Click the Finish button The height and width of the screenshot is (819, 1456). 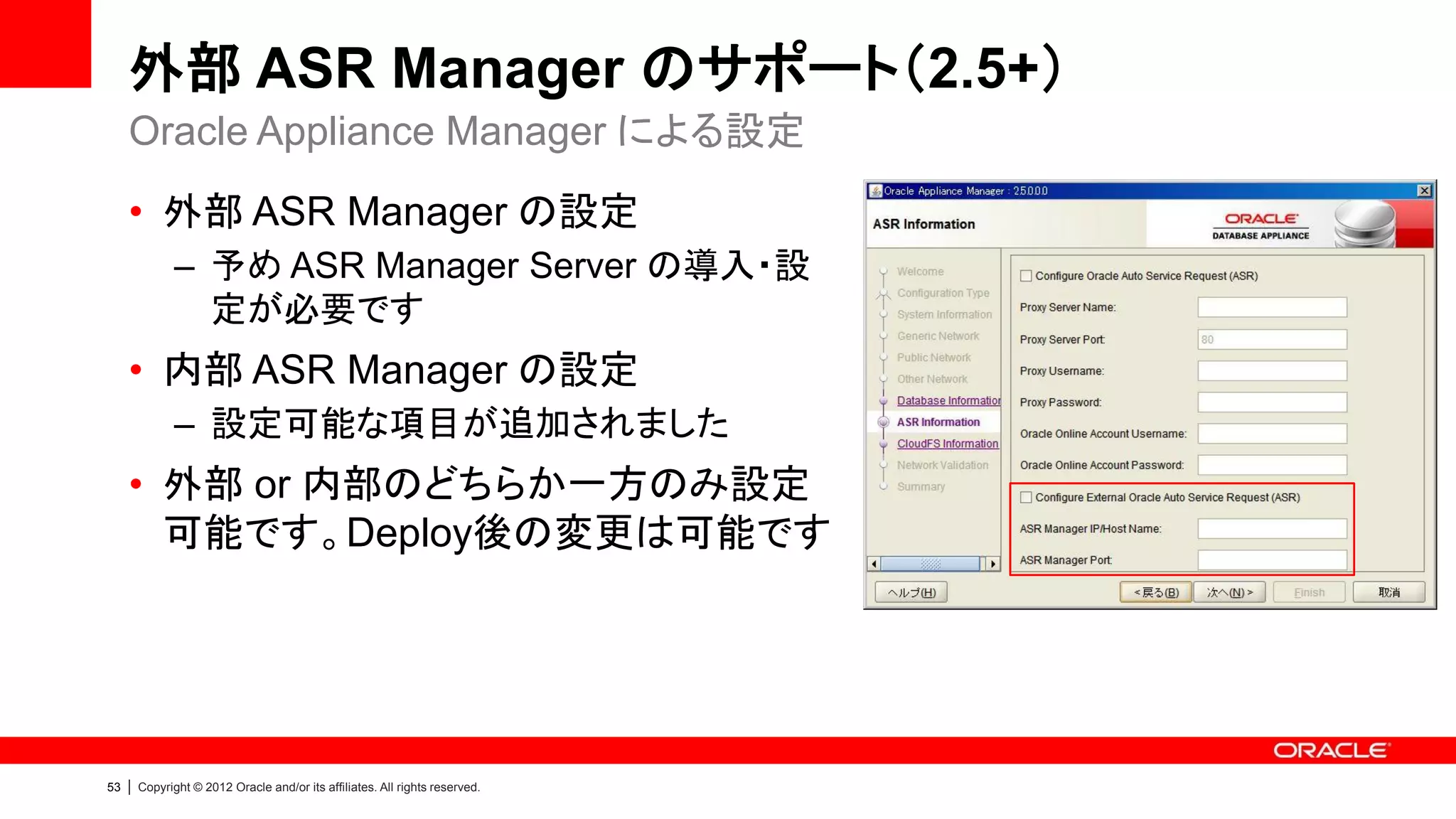click(1310, 592)
